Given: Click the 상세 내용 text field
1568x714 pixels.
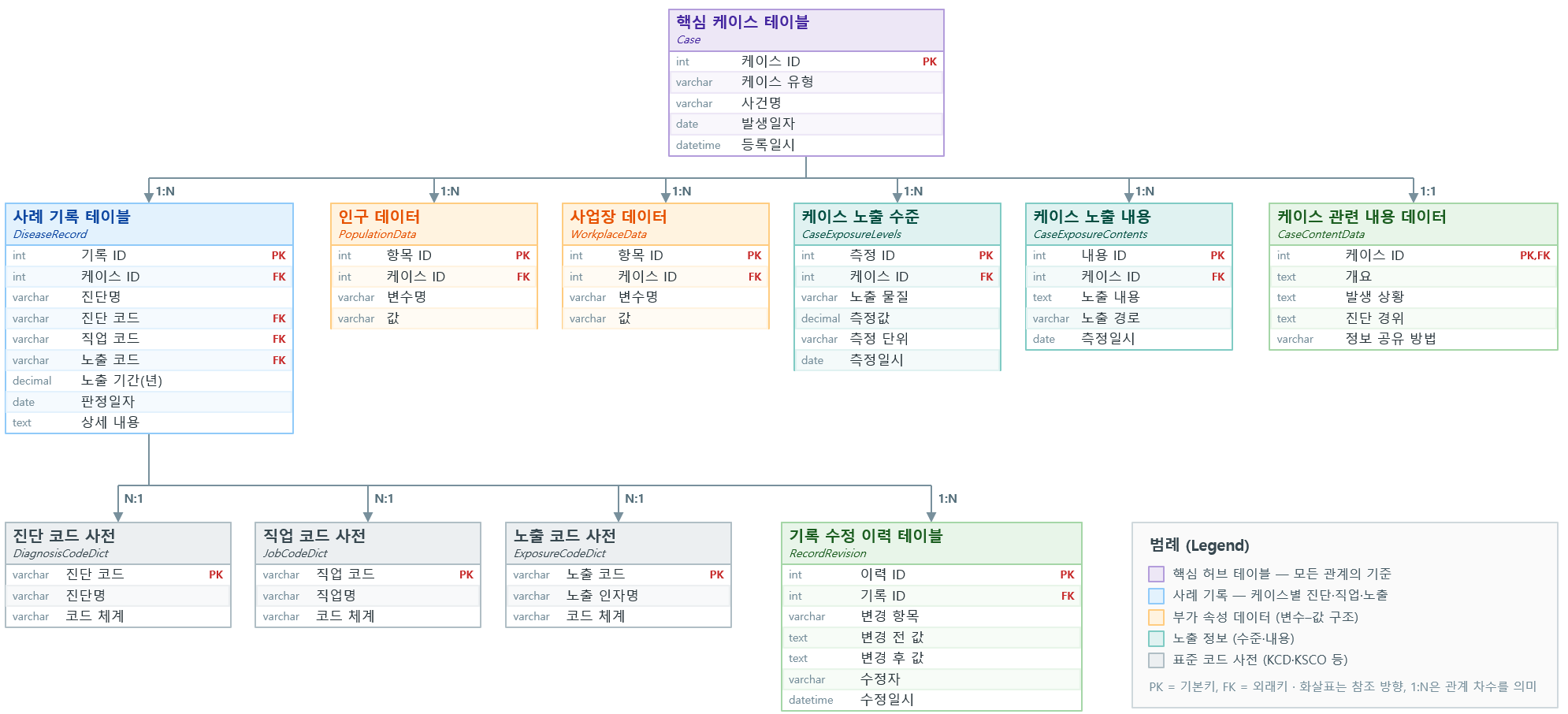Looking at the screenshot, I should coord(149,422).
